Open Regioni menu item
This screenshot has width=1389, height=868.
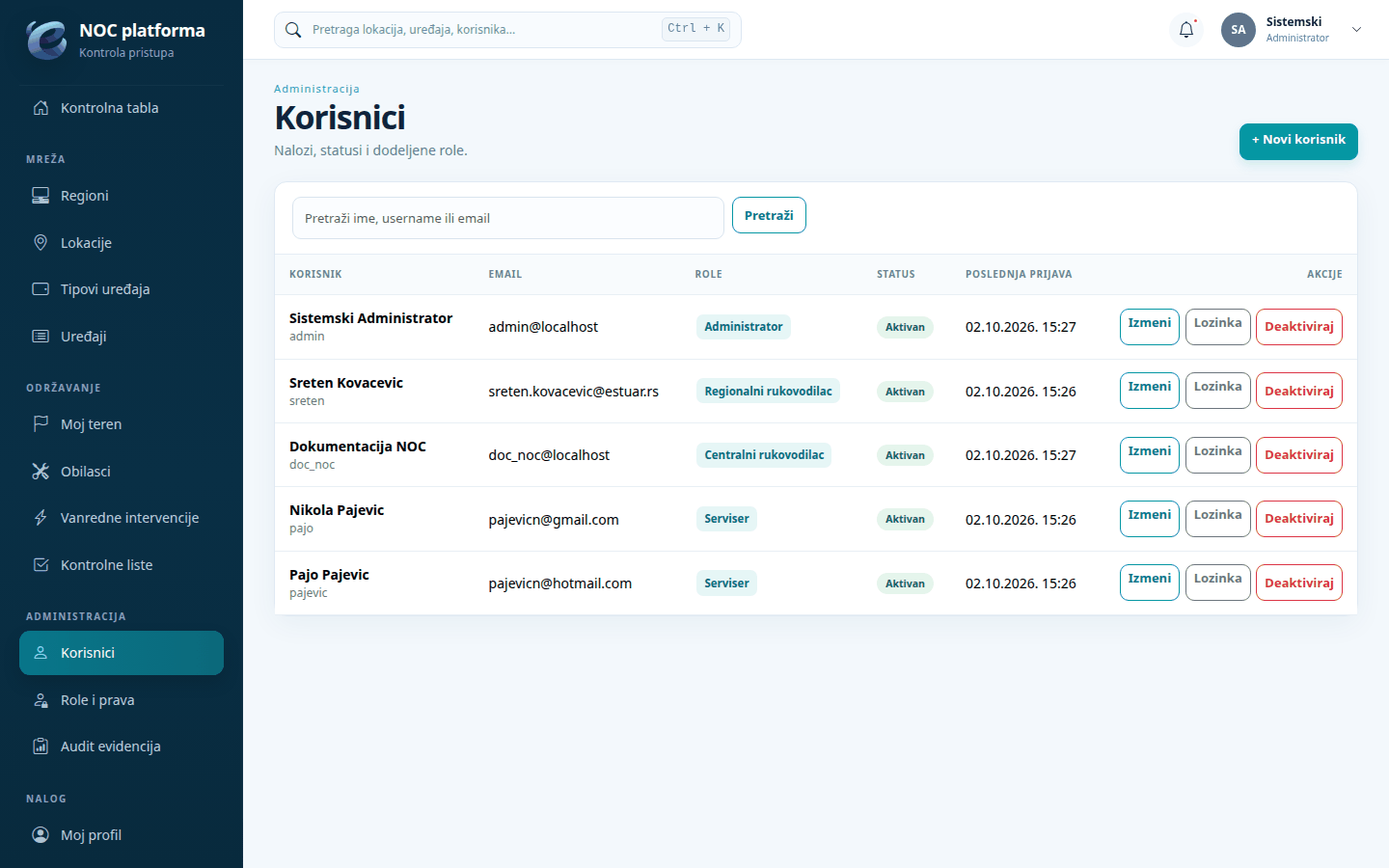coord(122,196)
